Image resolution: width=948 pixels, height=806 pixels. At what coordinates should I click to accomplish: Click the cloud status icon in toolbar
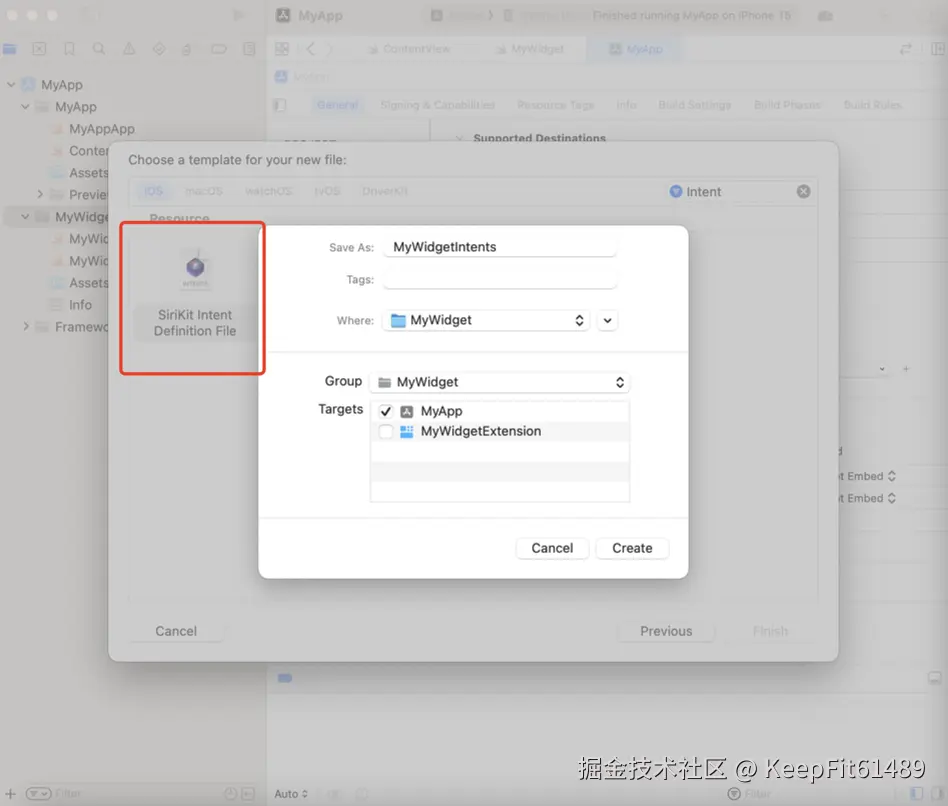pyautogui.click(x=825, y=16)
